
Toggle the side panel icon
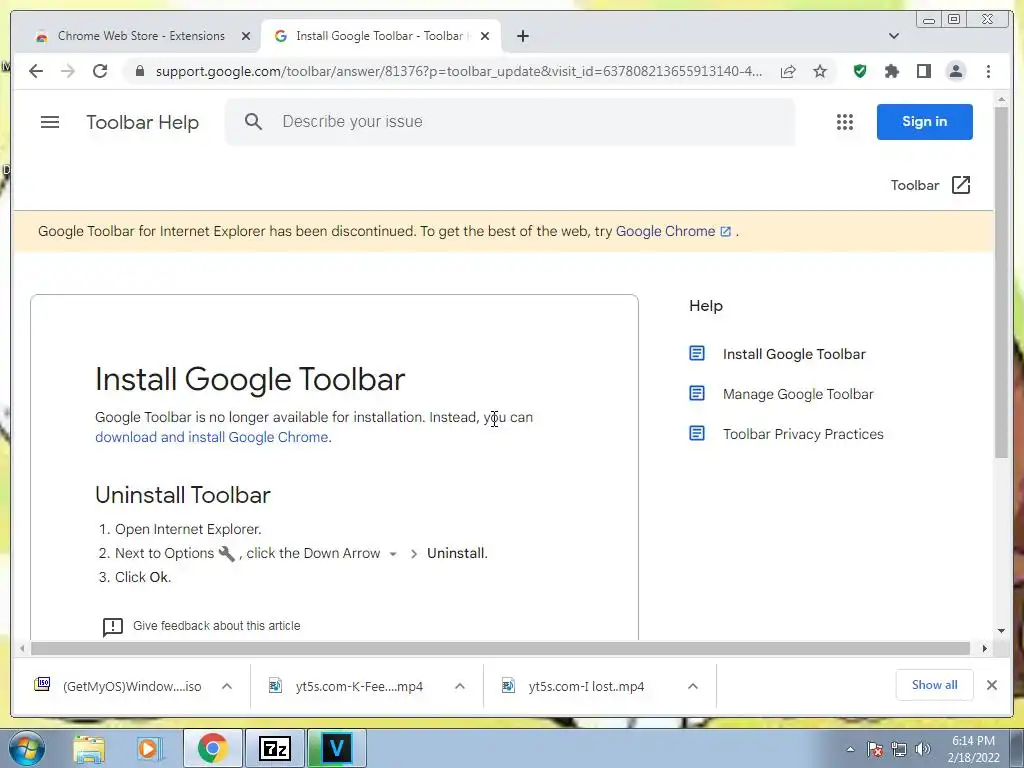point(924,71)
